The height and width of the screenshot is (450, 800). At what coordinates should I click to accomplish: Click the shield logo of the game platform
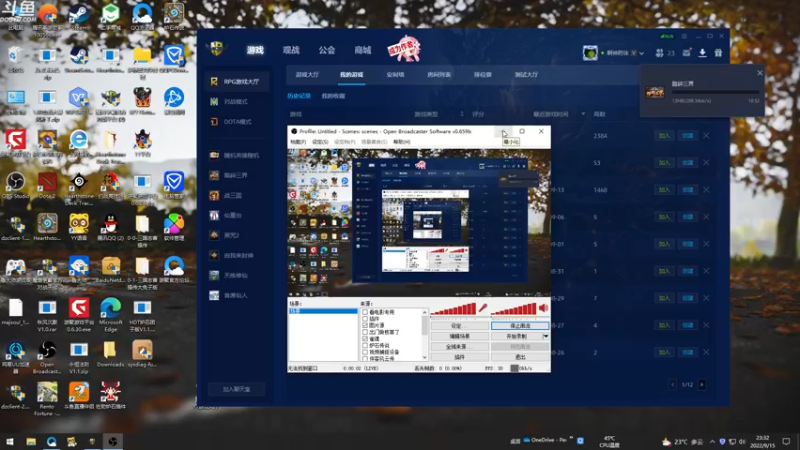tap(217, 49)
